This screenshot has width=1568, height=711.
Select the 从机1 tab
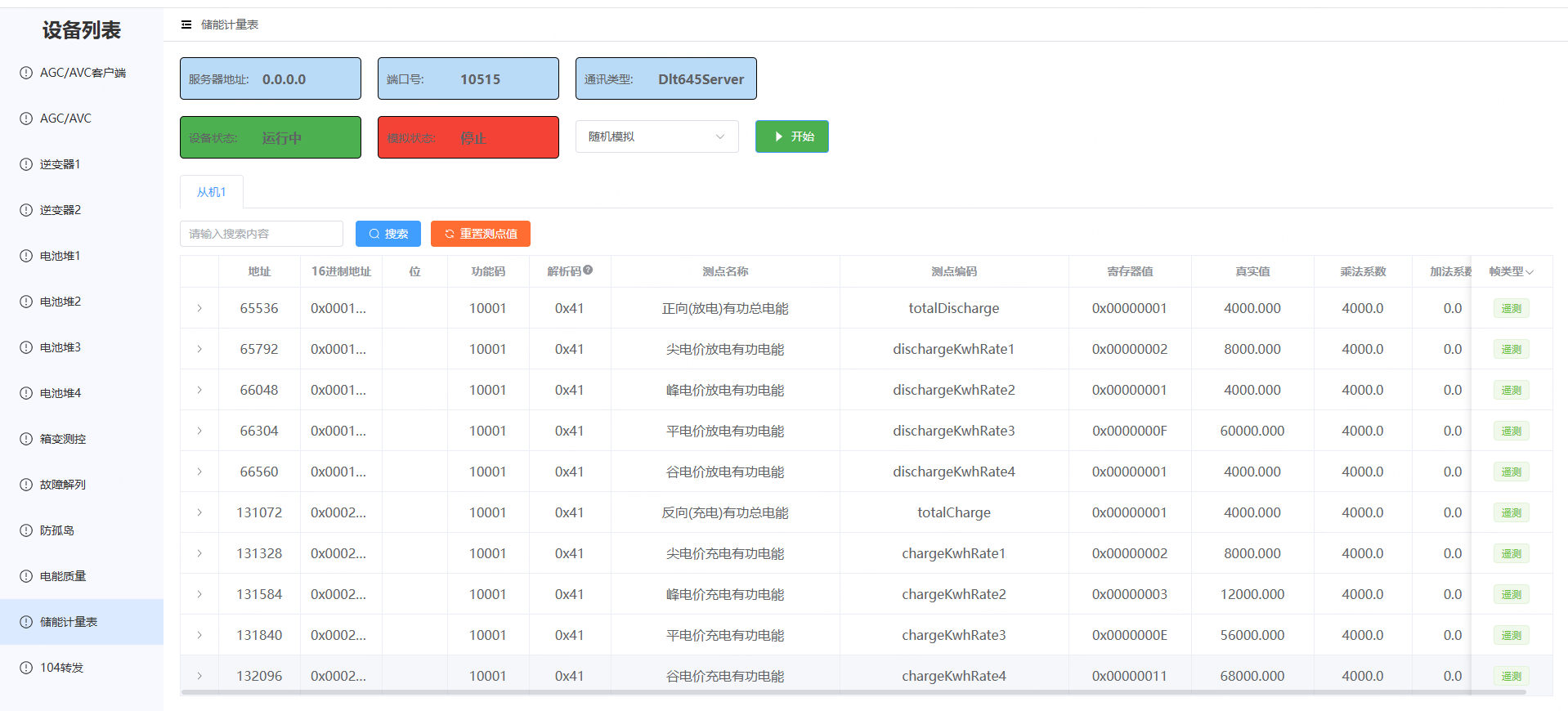tap(212, 192)
